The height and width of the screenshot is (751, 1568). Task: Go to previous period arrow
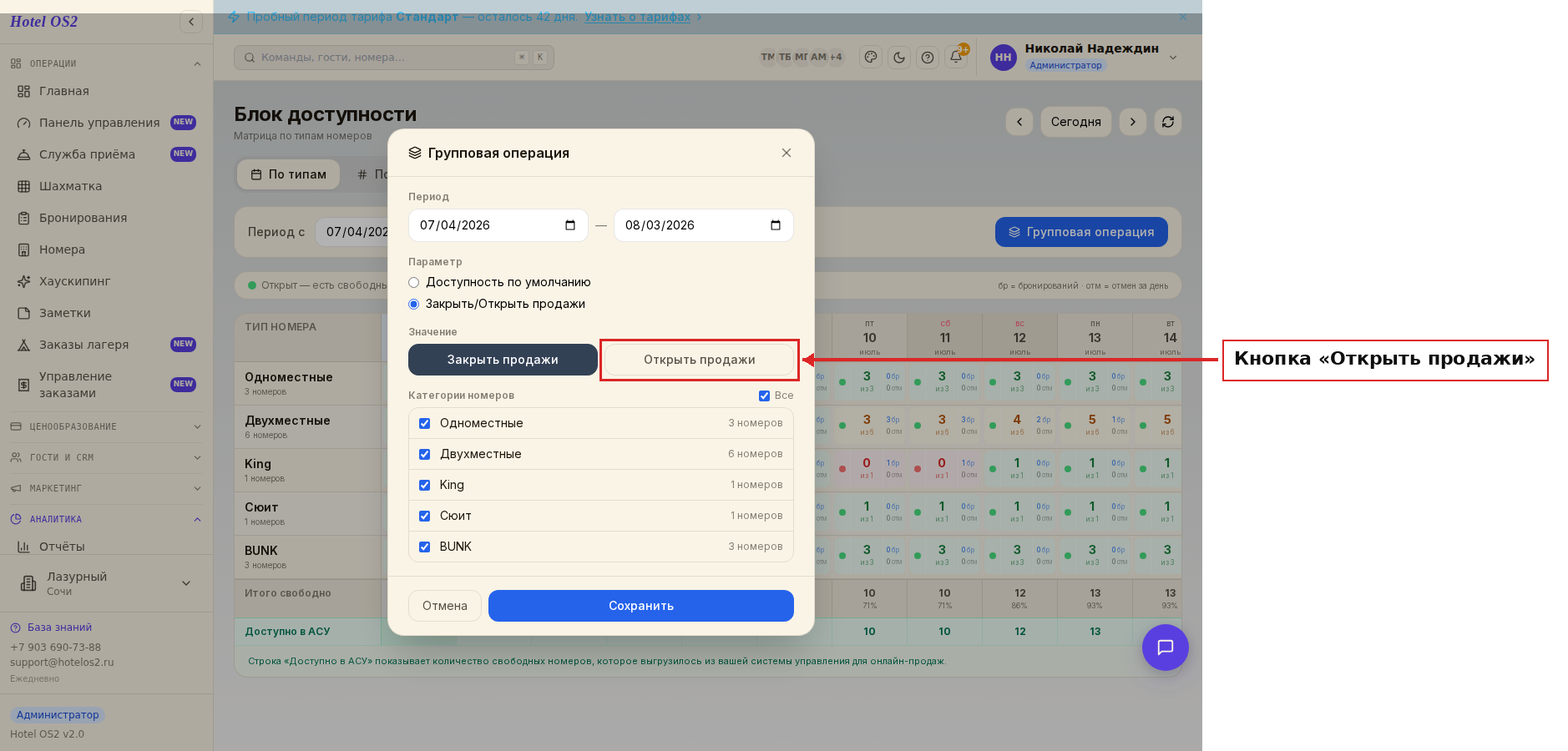click(1019, 122)
